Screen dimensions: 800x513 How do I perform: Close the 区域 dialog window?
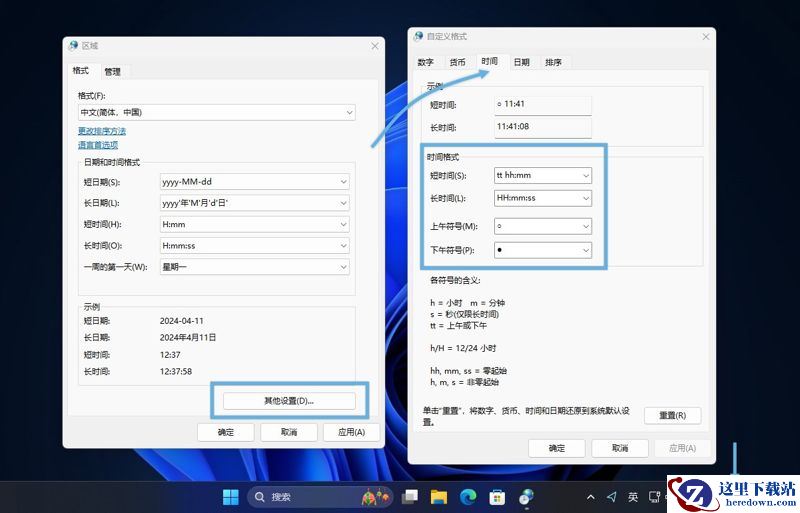click(x=375, y=46)
